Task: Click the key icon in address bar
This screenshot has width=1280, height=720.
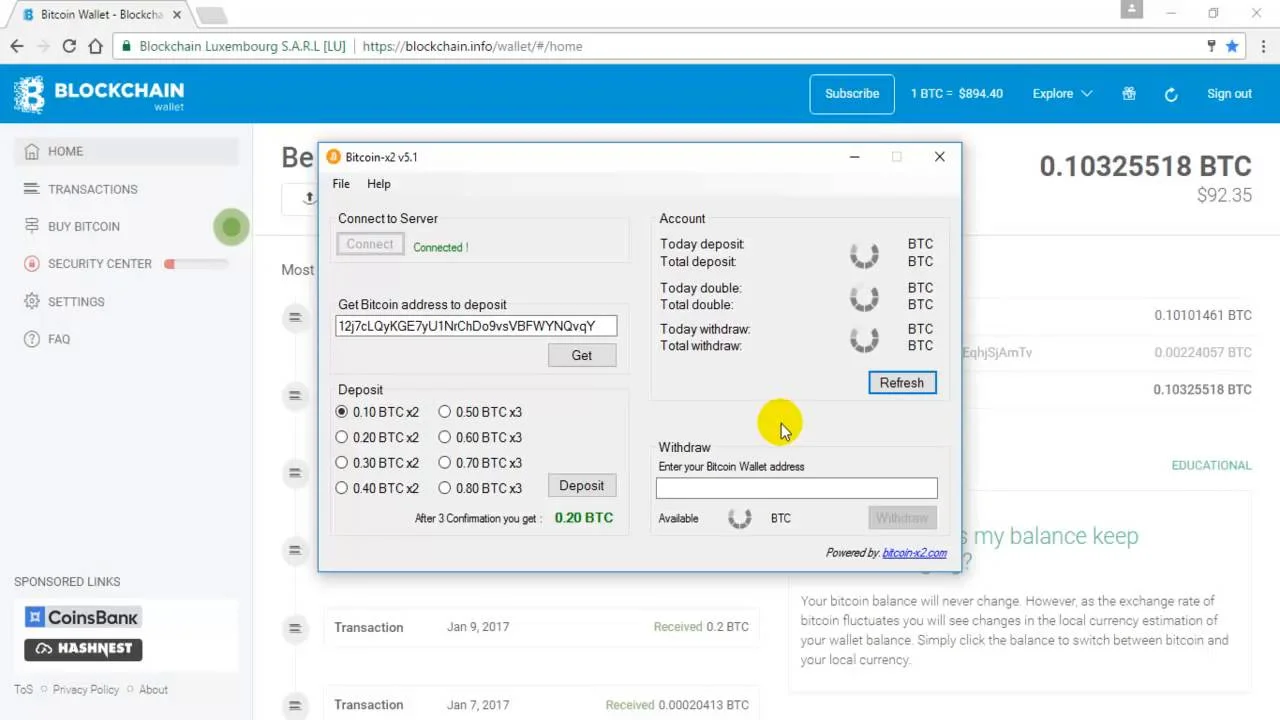Action: (x=1212, y=46)
